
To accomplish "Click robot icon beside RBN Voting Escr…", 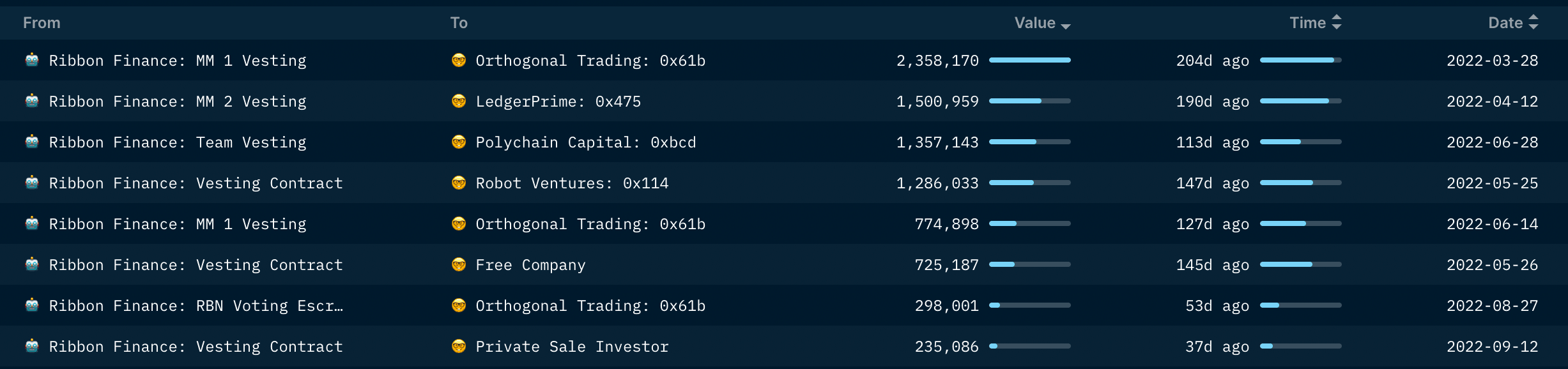I will 32,305.
